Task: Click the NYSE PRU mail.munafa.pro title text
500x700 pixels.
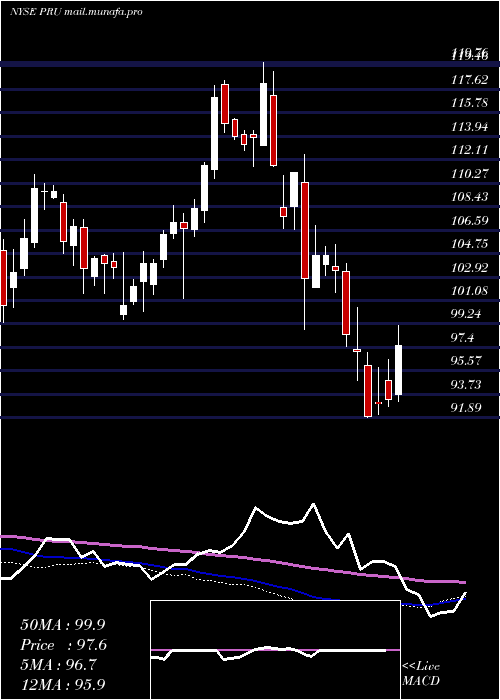Action: pyautogui.click(x=76, y=12)
